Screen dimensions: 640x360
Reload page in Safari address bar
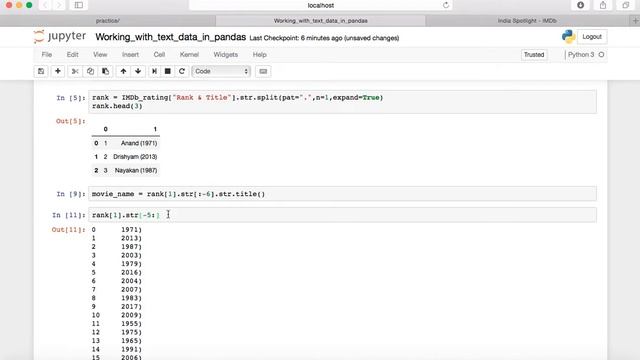click(446, 5)
